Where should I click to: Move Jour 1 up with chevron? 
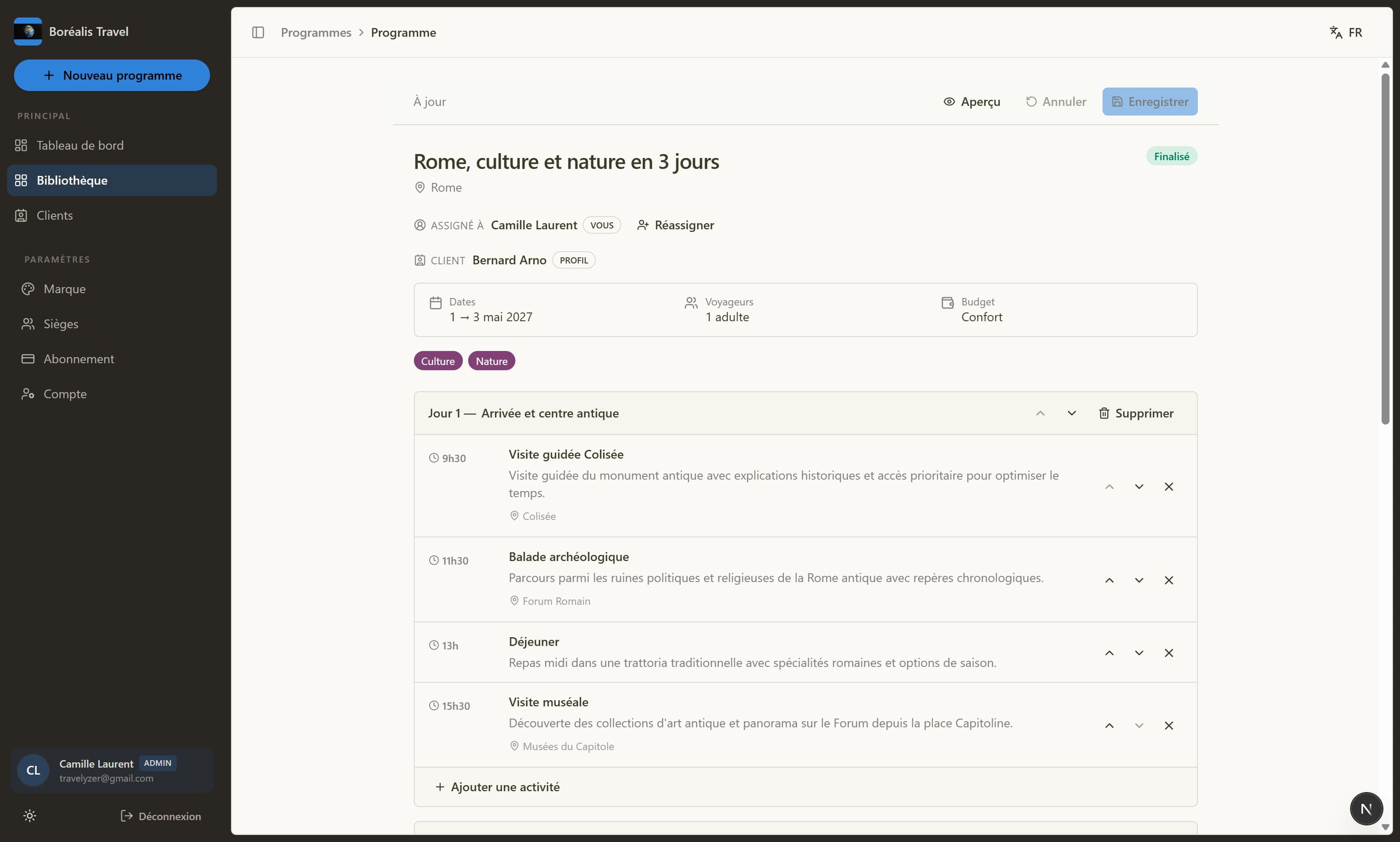point(1040,413)
